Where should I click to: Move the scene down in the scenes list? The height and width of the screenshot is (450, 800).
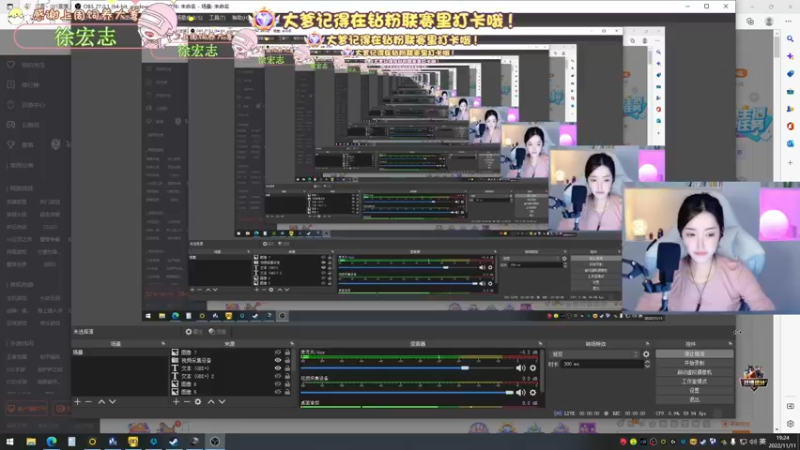112,402
